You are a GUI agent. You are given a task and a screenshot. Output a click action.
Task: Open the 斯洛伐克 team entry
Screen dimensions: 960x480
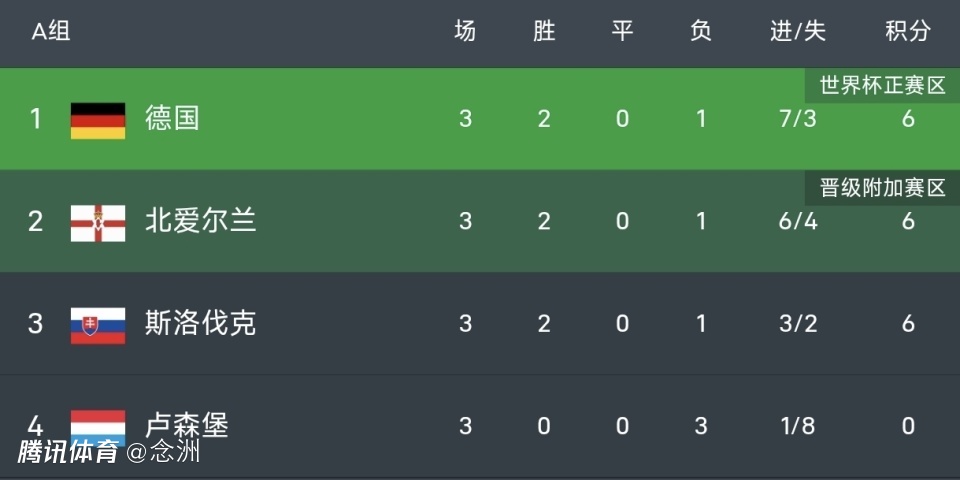(201, 323)
